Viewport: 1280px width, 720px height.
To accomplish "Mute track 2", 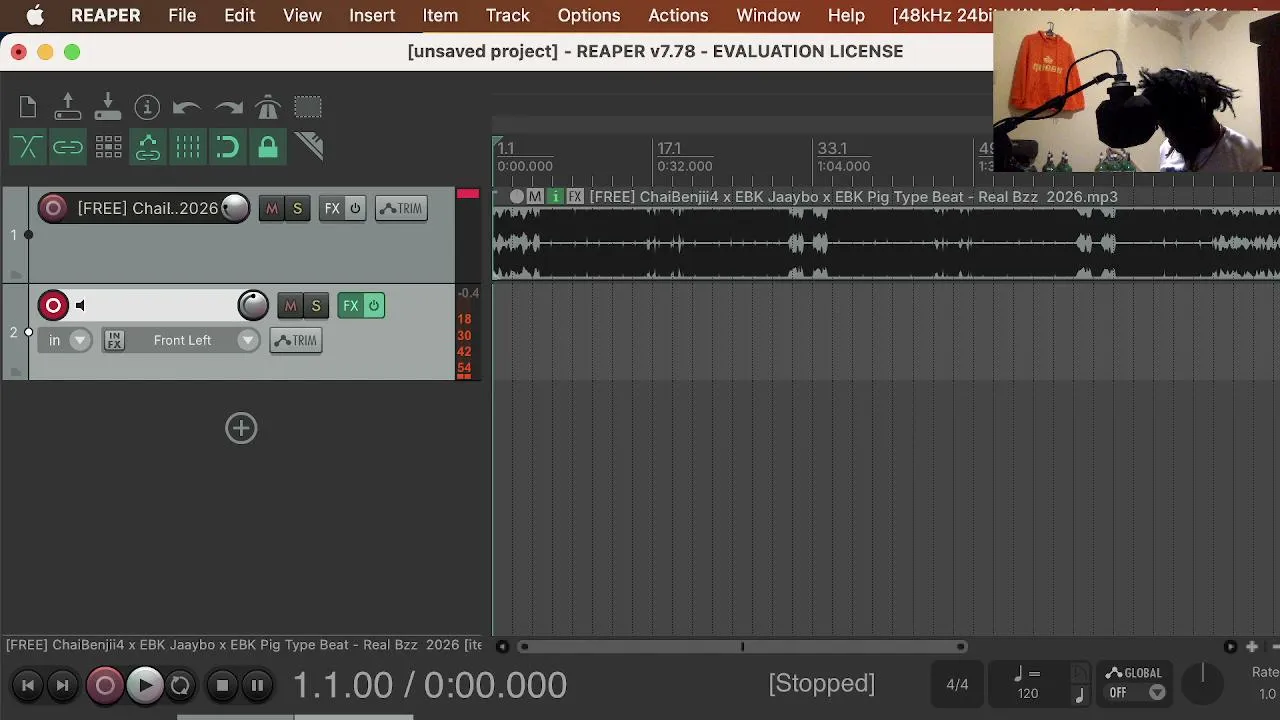I will 290,306.
